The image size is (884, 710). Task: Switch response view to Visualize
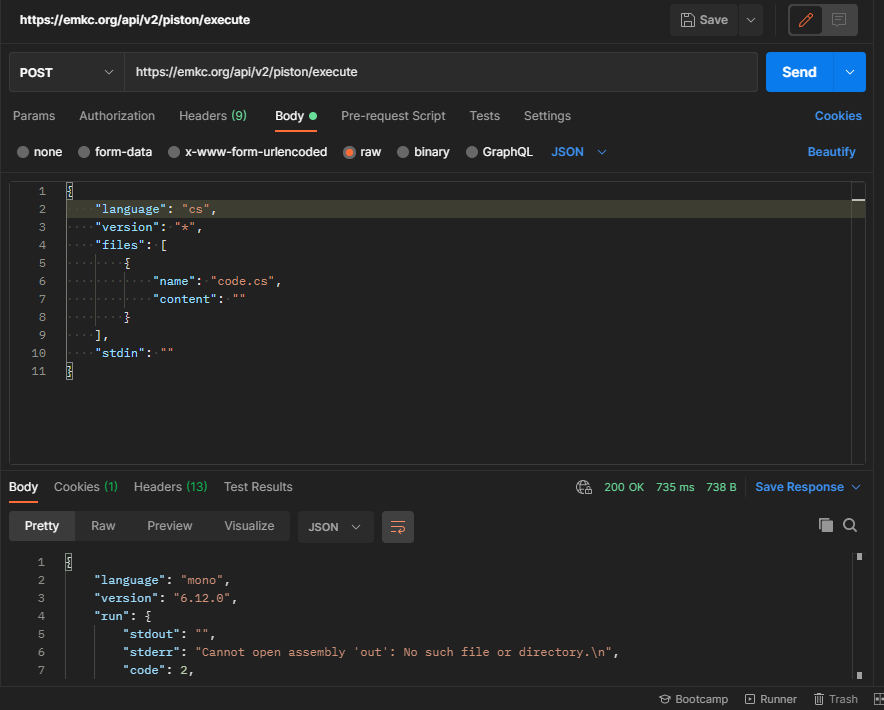[249, 526]
